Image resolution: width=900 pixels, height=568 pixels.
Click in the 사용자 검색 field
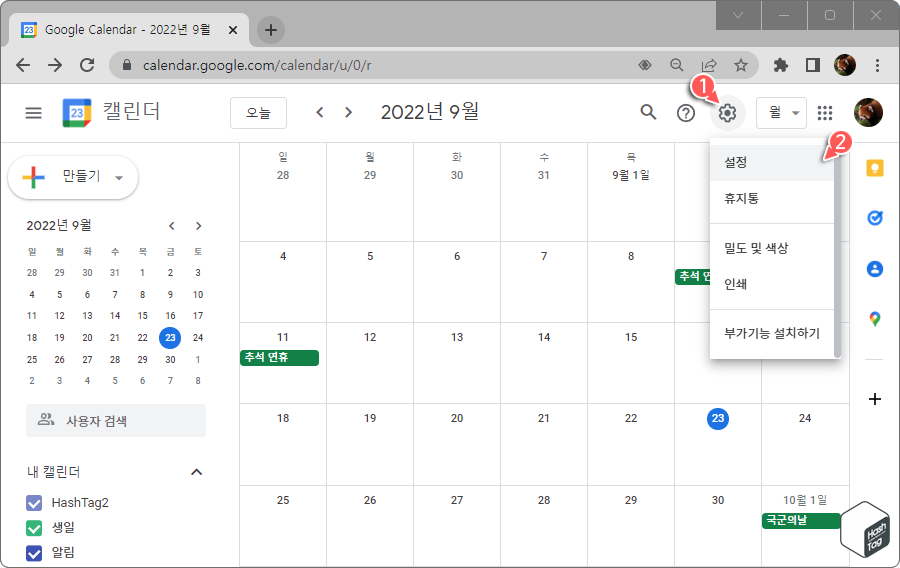(116, 421)
